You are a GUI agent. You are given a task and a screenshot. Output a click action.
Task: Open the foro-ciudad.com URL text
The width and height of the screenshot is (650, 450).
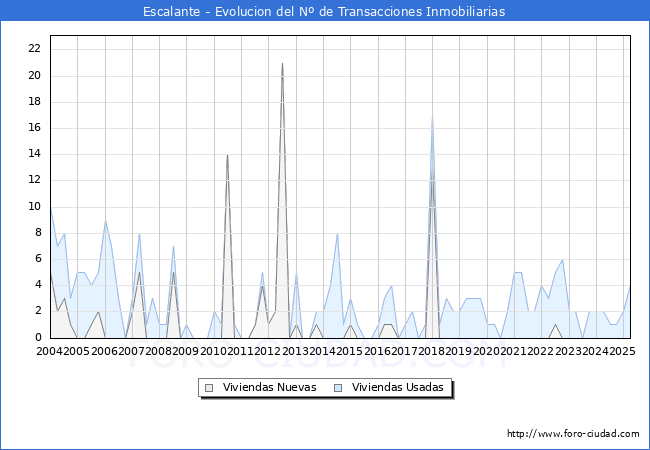(x=573, y=434)
